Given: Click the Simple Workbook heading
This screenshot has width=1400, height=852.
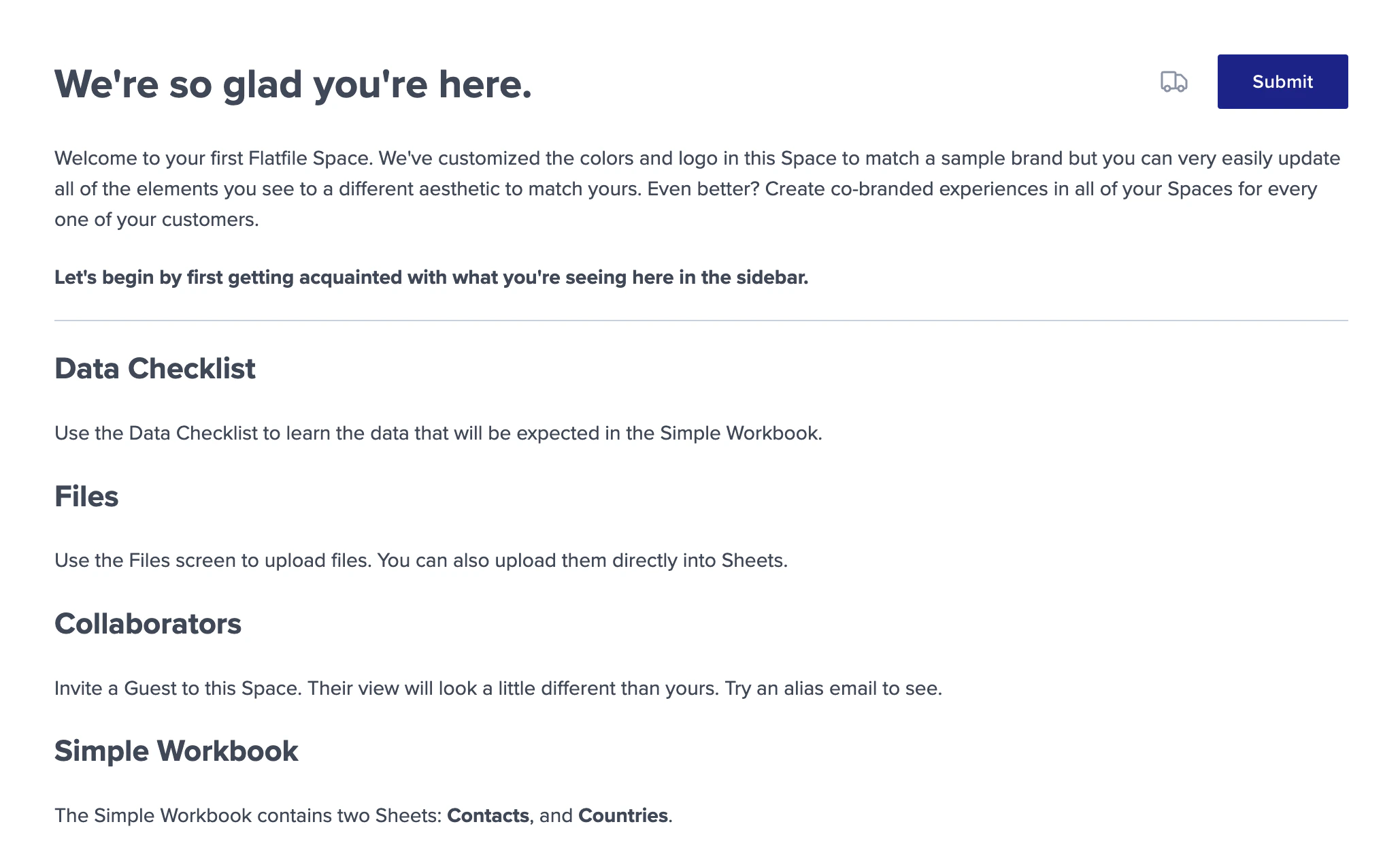Looking at the screenshot, I should 176,751.
